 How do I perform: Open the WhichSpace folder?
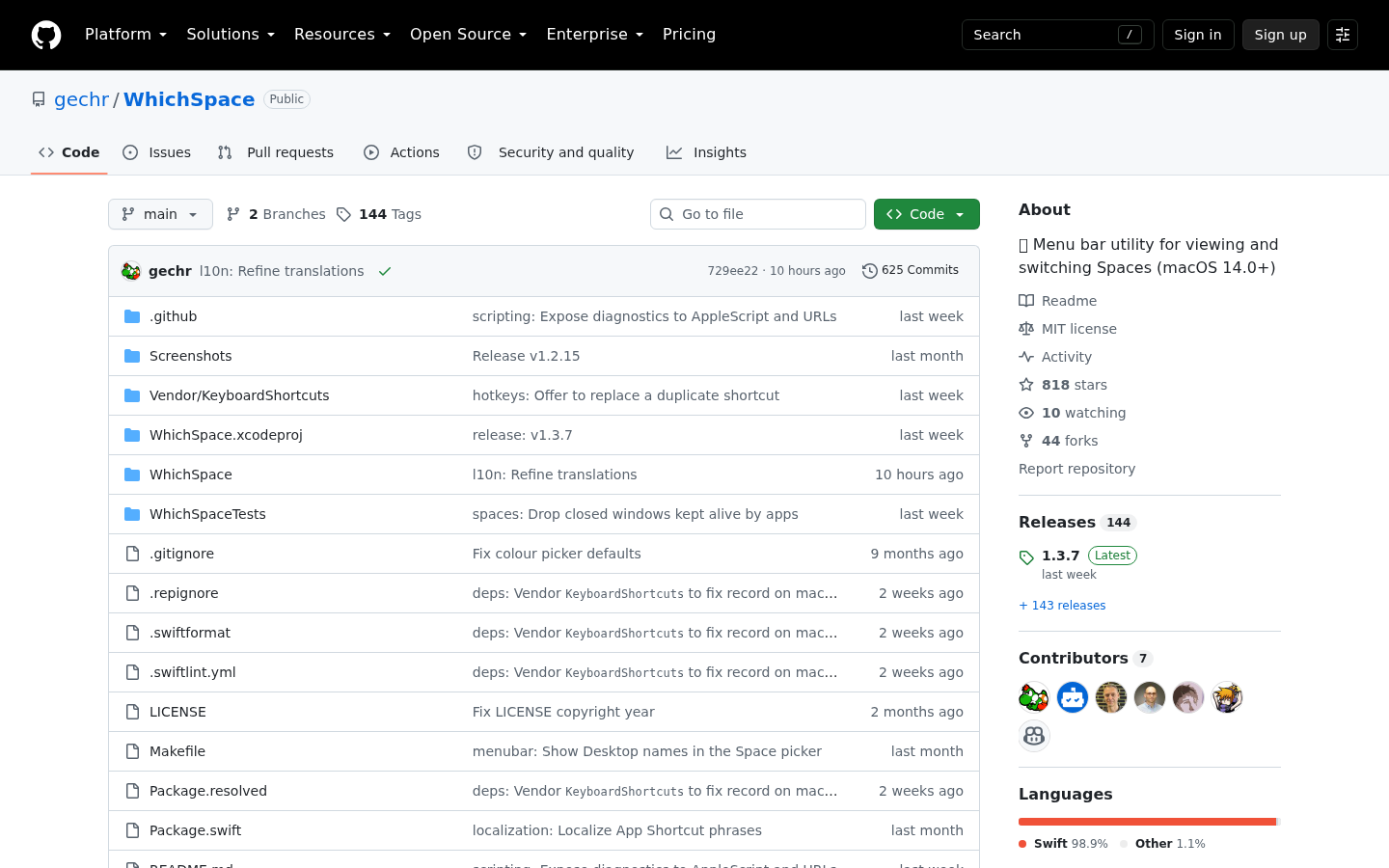click(191, 475)
